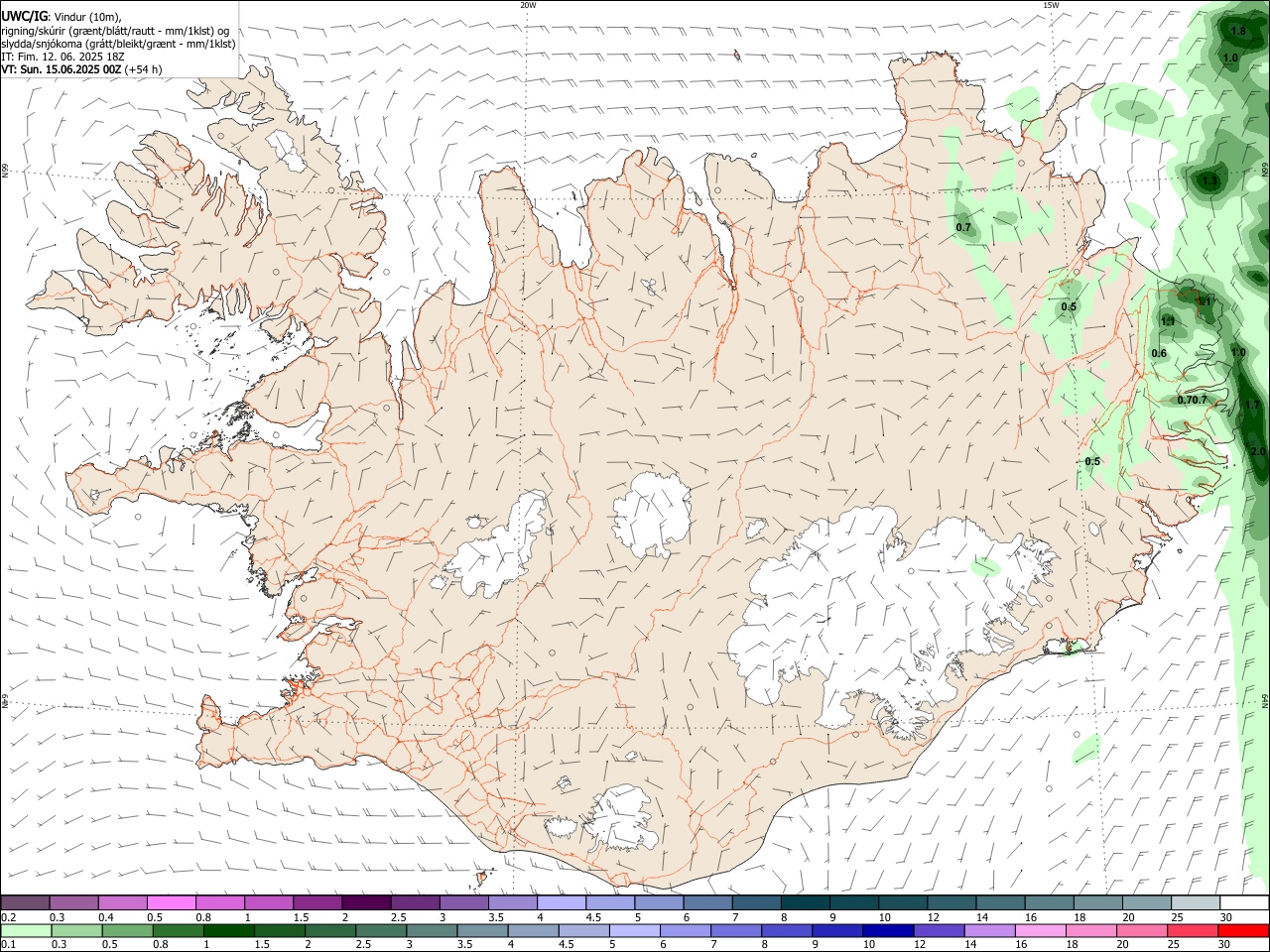Click the greyish-purple 0.2 snow legend swatch
The height and width of the screenshot is (952, 1270).
25,902
